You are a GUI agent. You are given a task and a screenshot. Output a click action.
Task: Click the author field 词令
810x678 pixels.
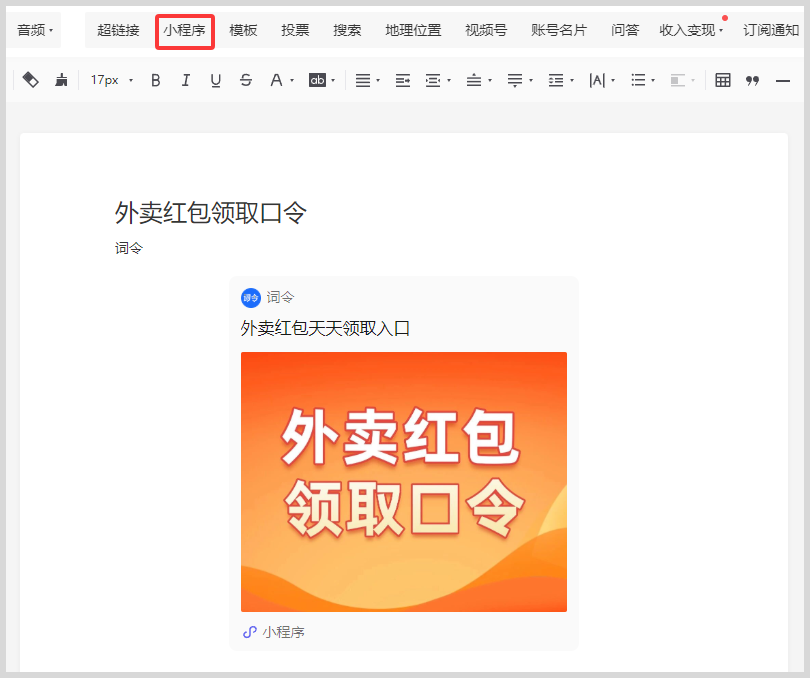[x=129, y=248]
